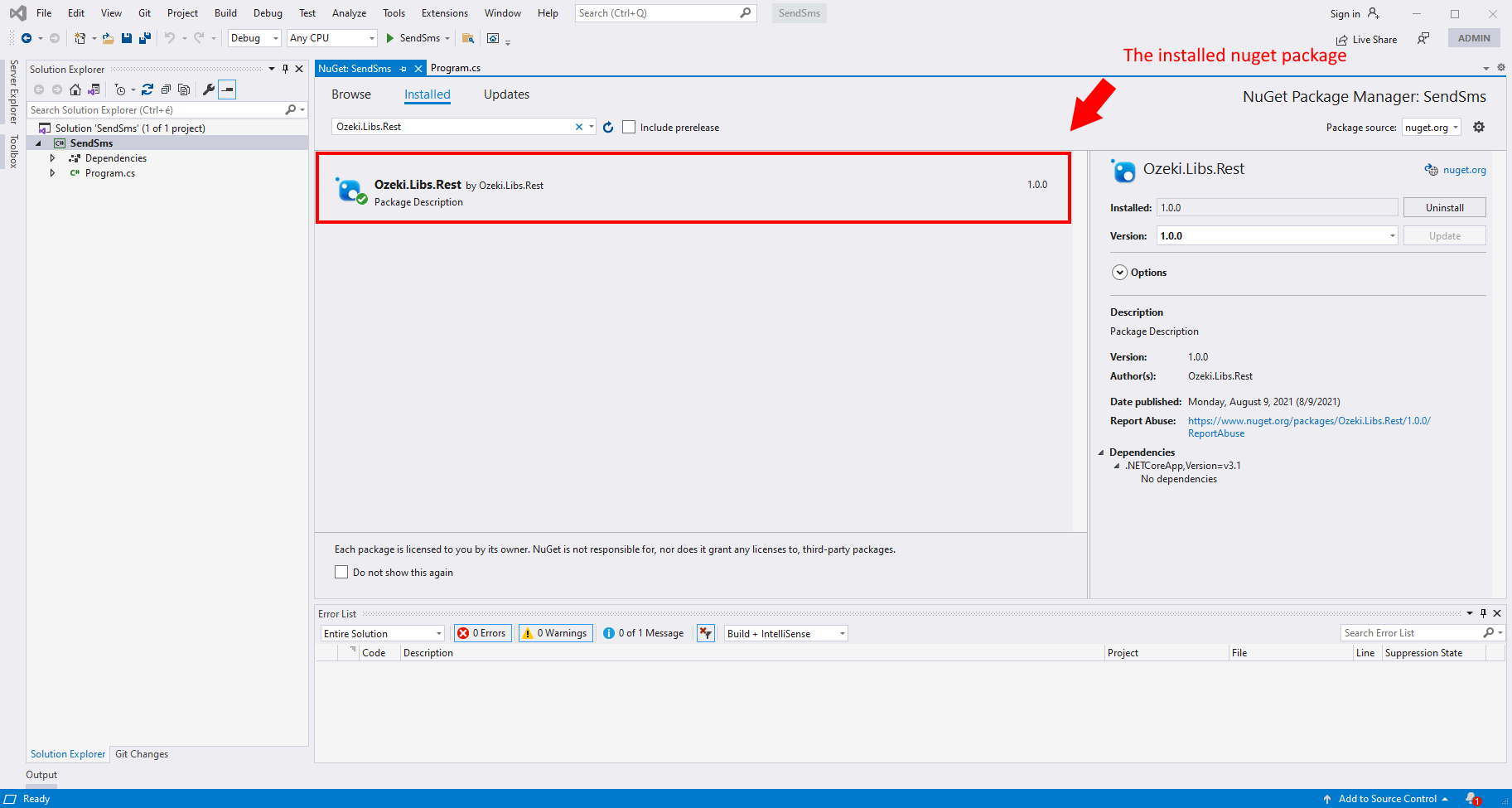Viewport: 1512px width, 808px height.
Task: Pin the Solution Explorer panel
Action: (285, 69)
